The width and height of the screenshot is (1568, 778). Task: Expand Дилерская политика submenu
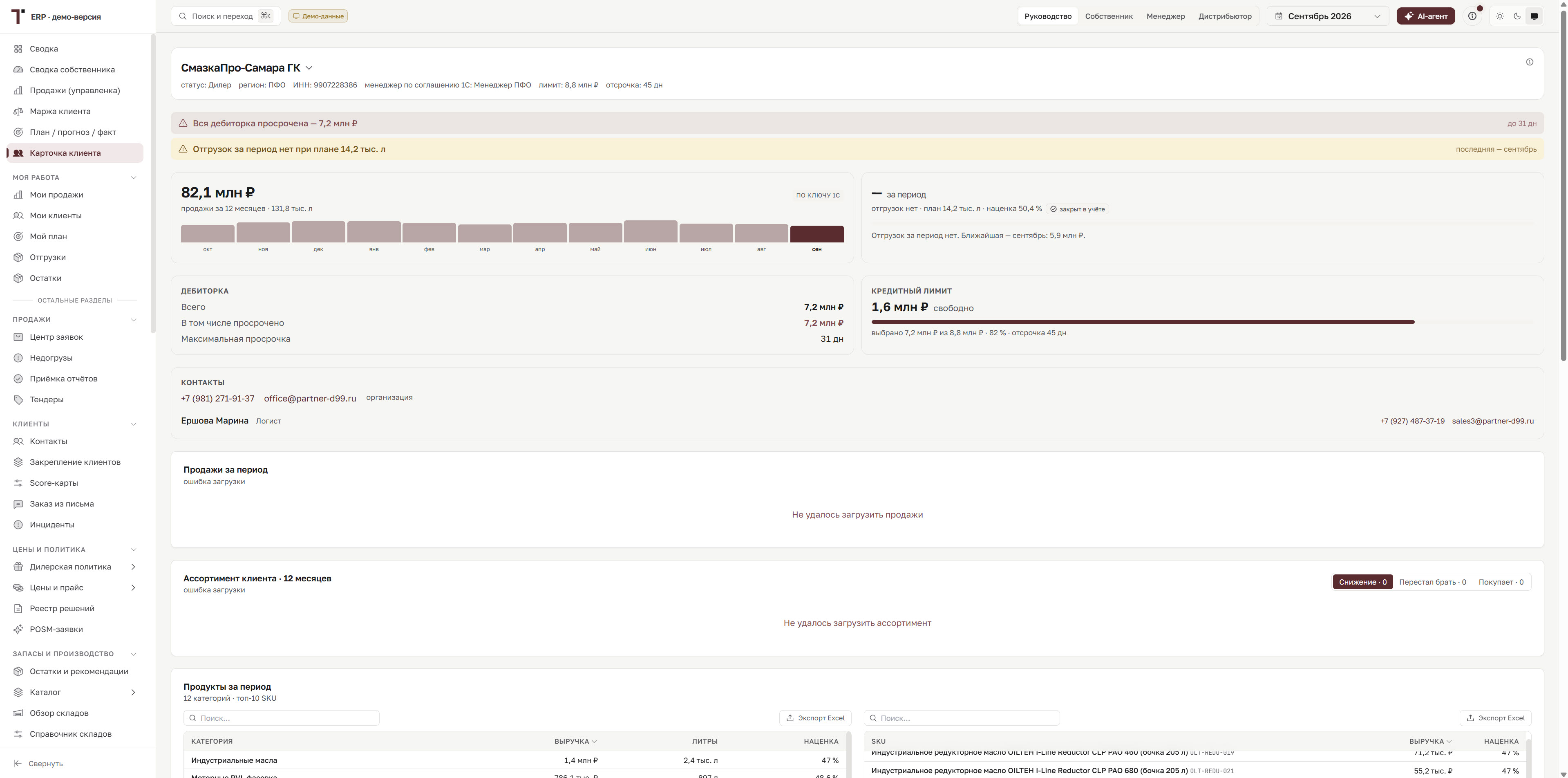(x=133, y=567)
